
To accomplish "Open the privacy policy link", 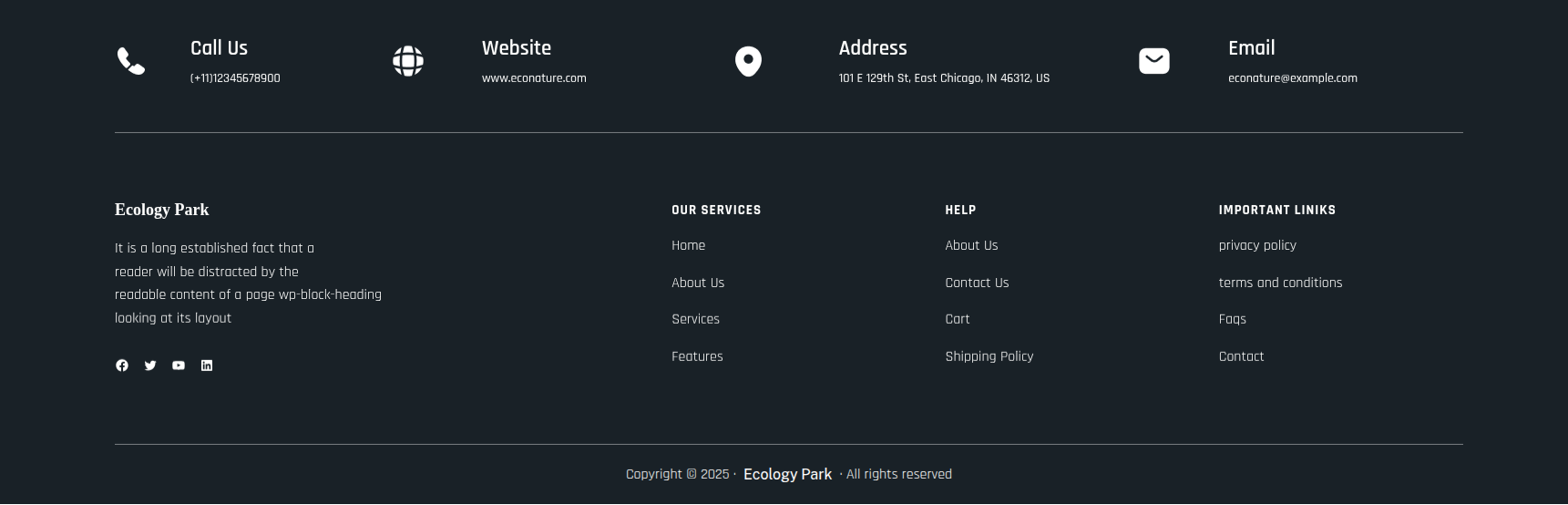I will [1257, 245].
